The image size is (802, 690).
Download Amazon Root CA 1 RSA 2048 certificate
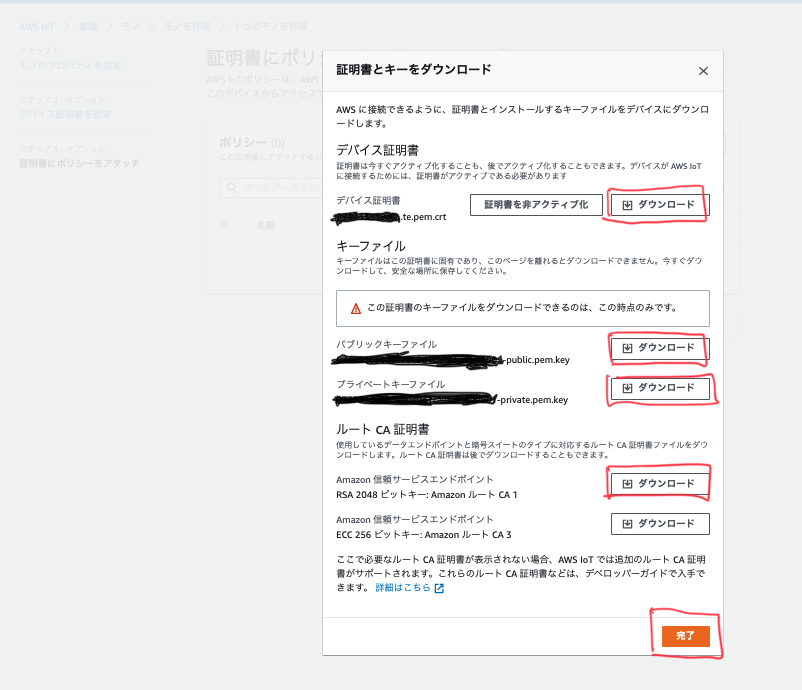(x=660, y=483)
